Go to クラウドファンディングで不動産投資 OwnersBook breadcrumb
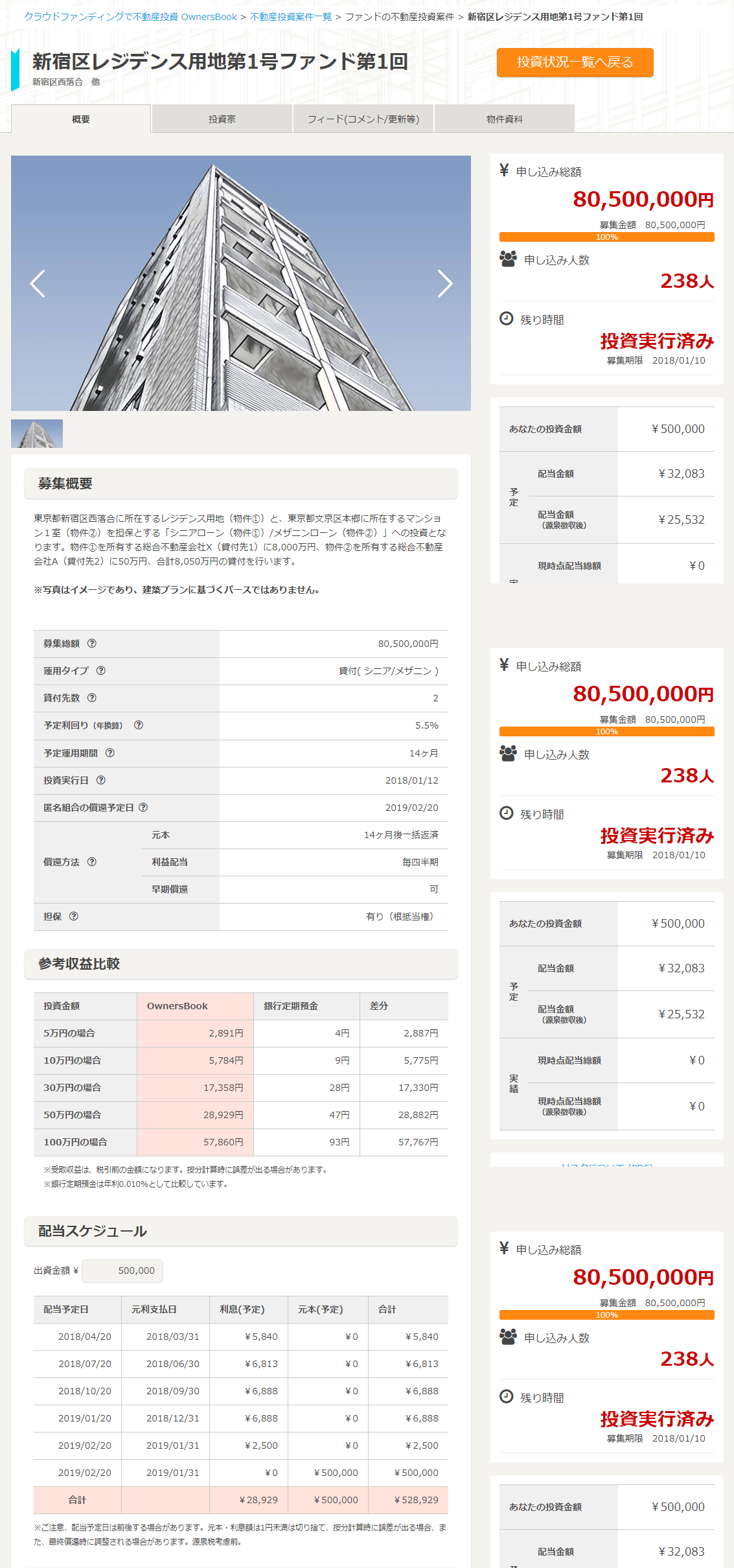Image resolution: width=734 pixels, height=1568 pixels. tap(130, 17)
